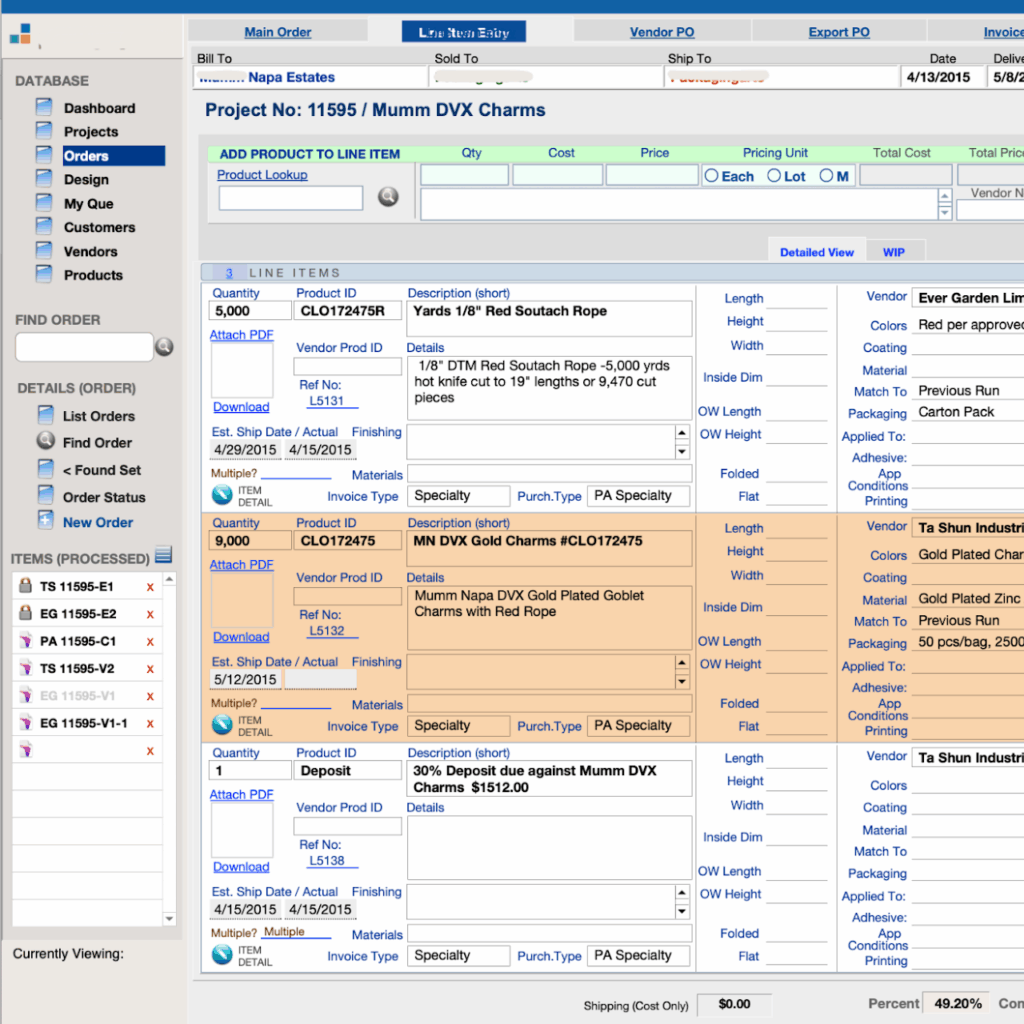This screenshot has width=1024, height=1024.
Task: Click the Find Order search magnifier icon
Action: pos(164,347)
